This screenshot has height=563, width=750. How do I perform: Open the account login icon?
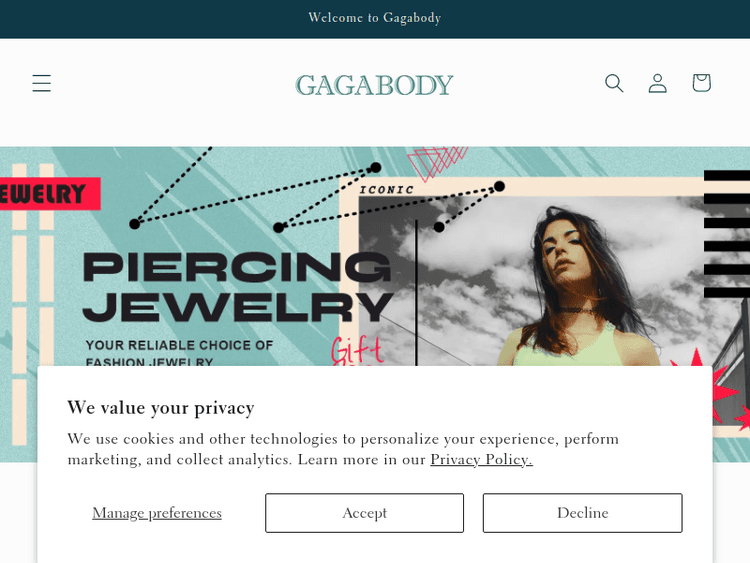[x=657, y=83]
